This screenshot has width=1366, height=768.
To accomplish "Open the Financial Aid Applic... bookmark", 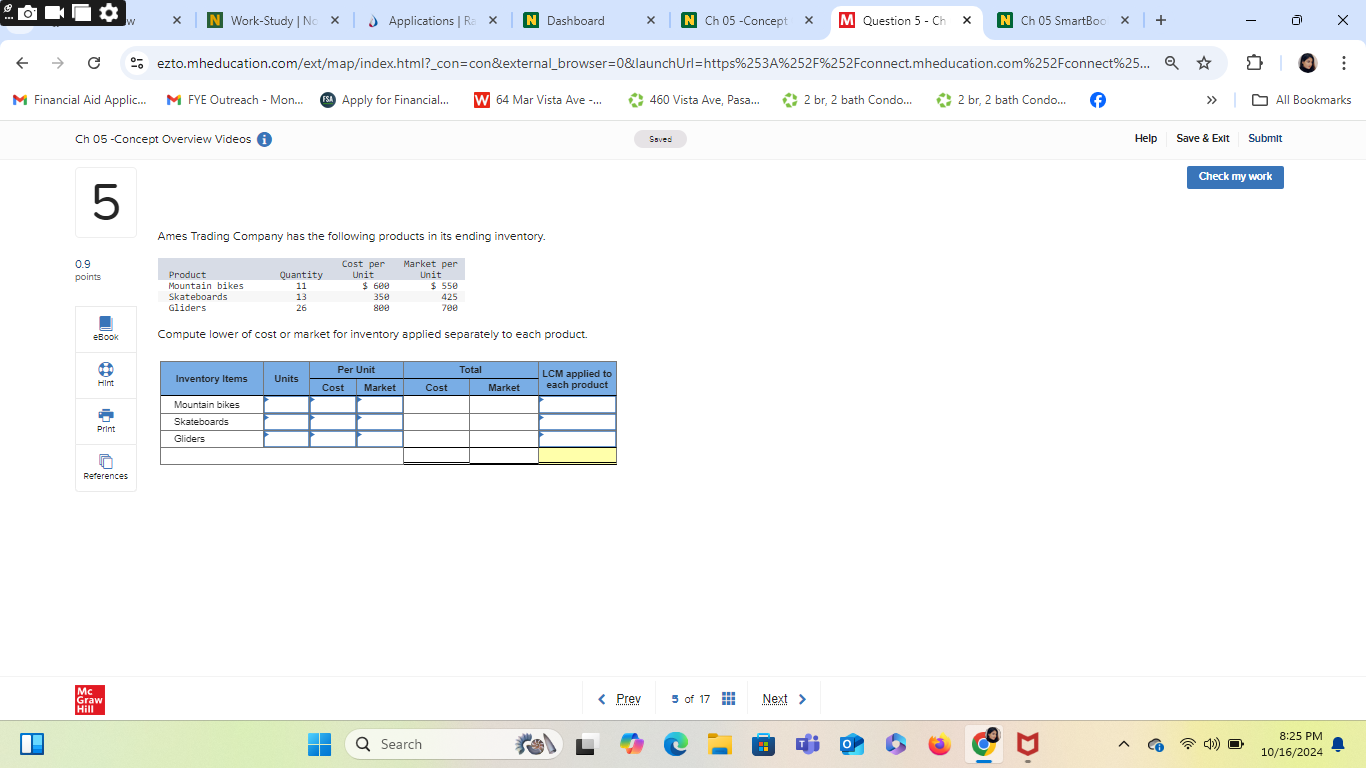I will click(x=79, y=100).
